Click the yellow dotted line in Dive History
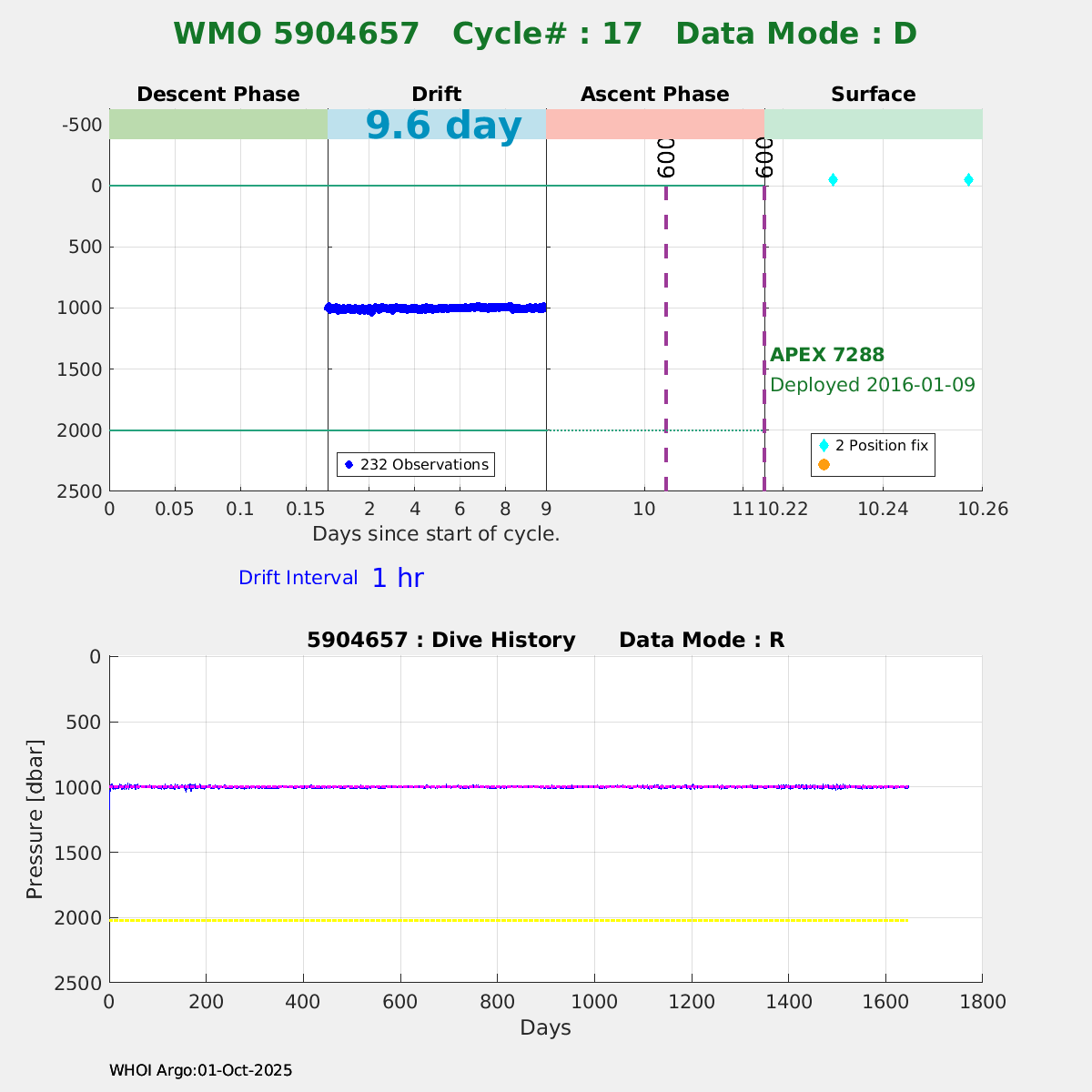 point(510,921)
